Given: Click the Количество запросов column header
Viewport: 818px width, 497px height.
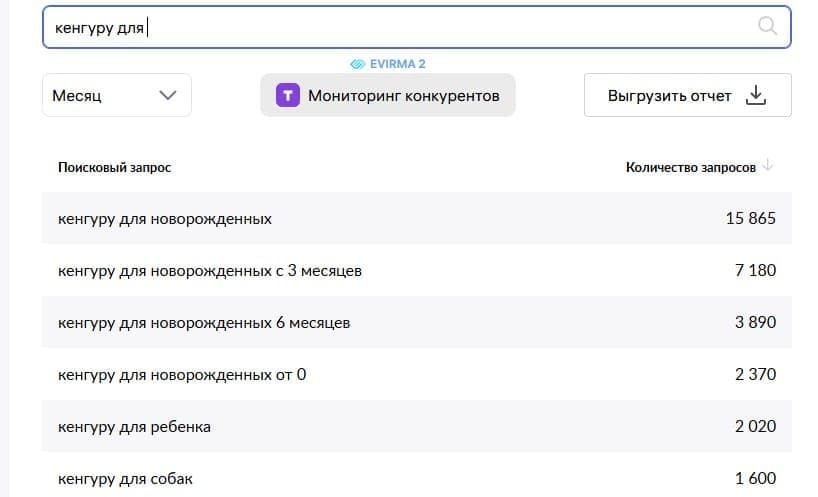Looking at the screenshot, I should (691, 167).
